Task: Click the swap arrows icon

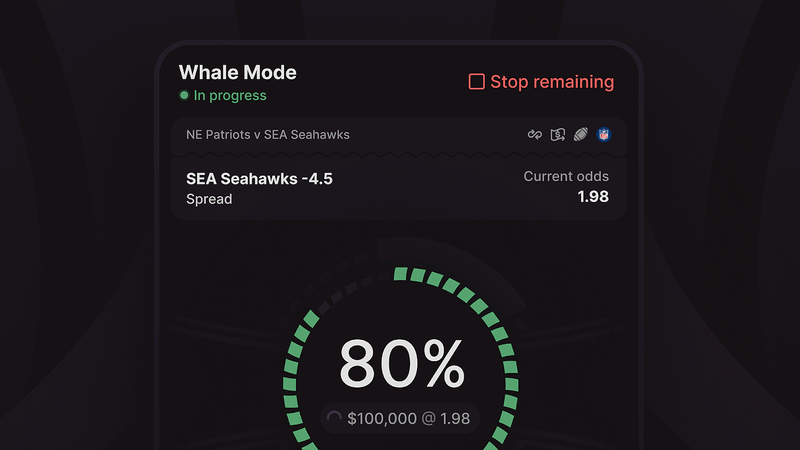Action: [x=535, y=134]
